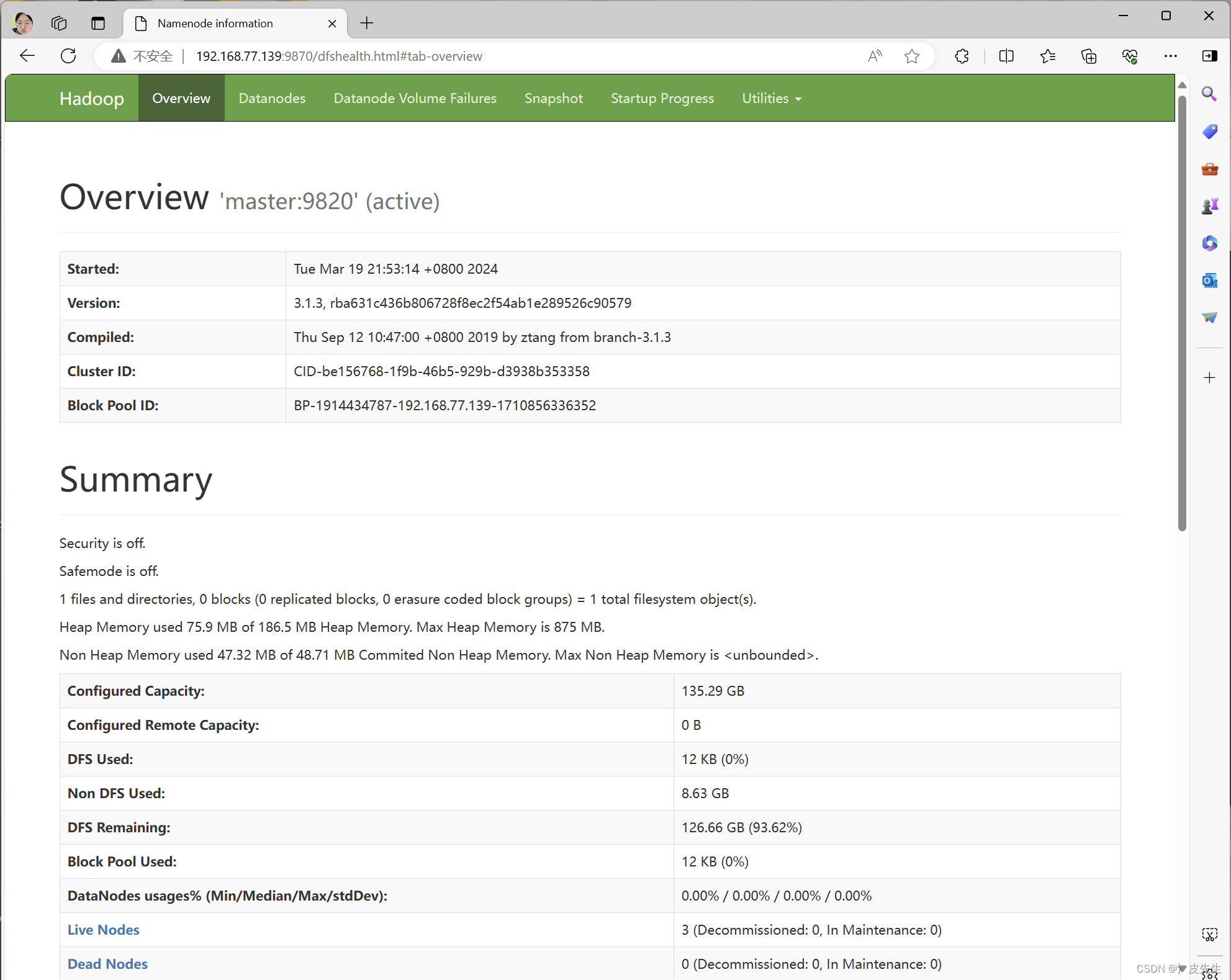Click the Summary heading
This screenshot has height=980, width=1231.
coord(136,480)
